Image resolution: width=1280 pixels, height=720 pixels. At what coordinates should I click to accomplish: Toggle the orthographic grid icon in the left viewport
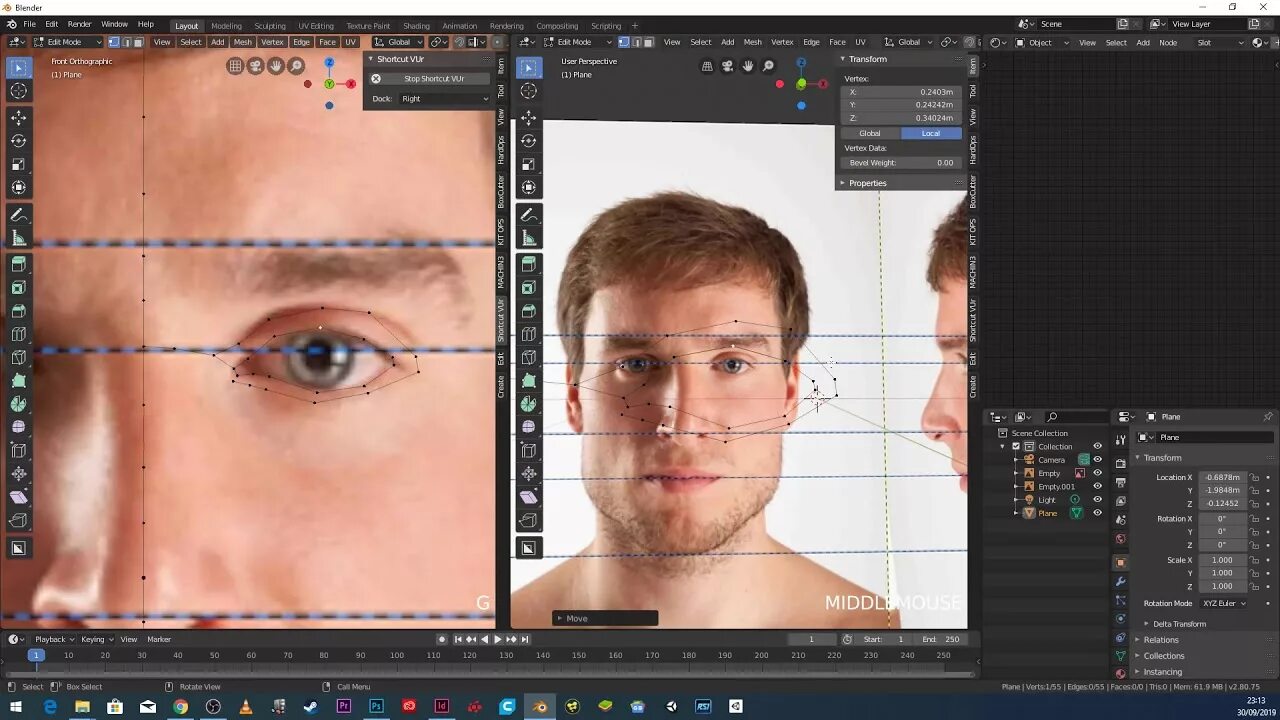tap(235, 66)
